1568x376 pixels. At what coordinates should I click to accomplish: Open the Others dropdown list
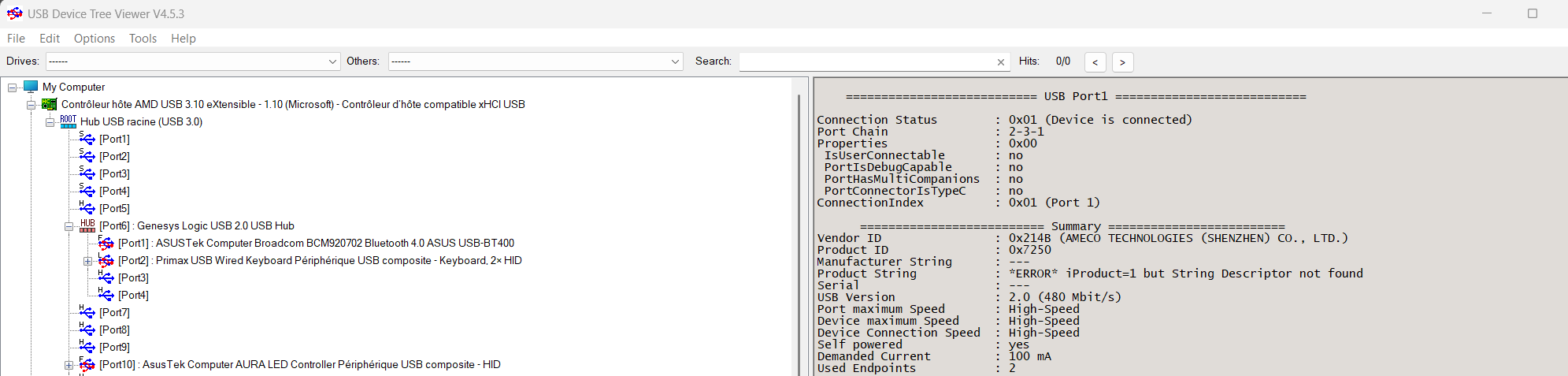coord(675,61)
